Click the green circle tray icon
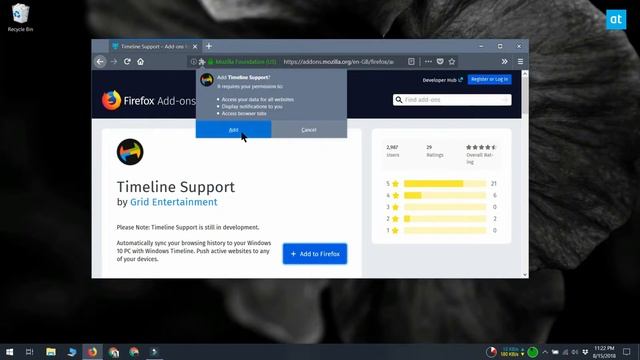Screen dimensions: 640x360 coord(533,352)
